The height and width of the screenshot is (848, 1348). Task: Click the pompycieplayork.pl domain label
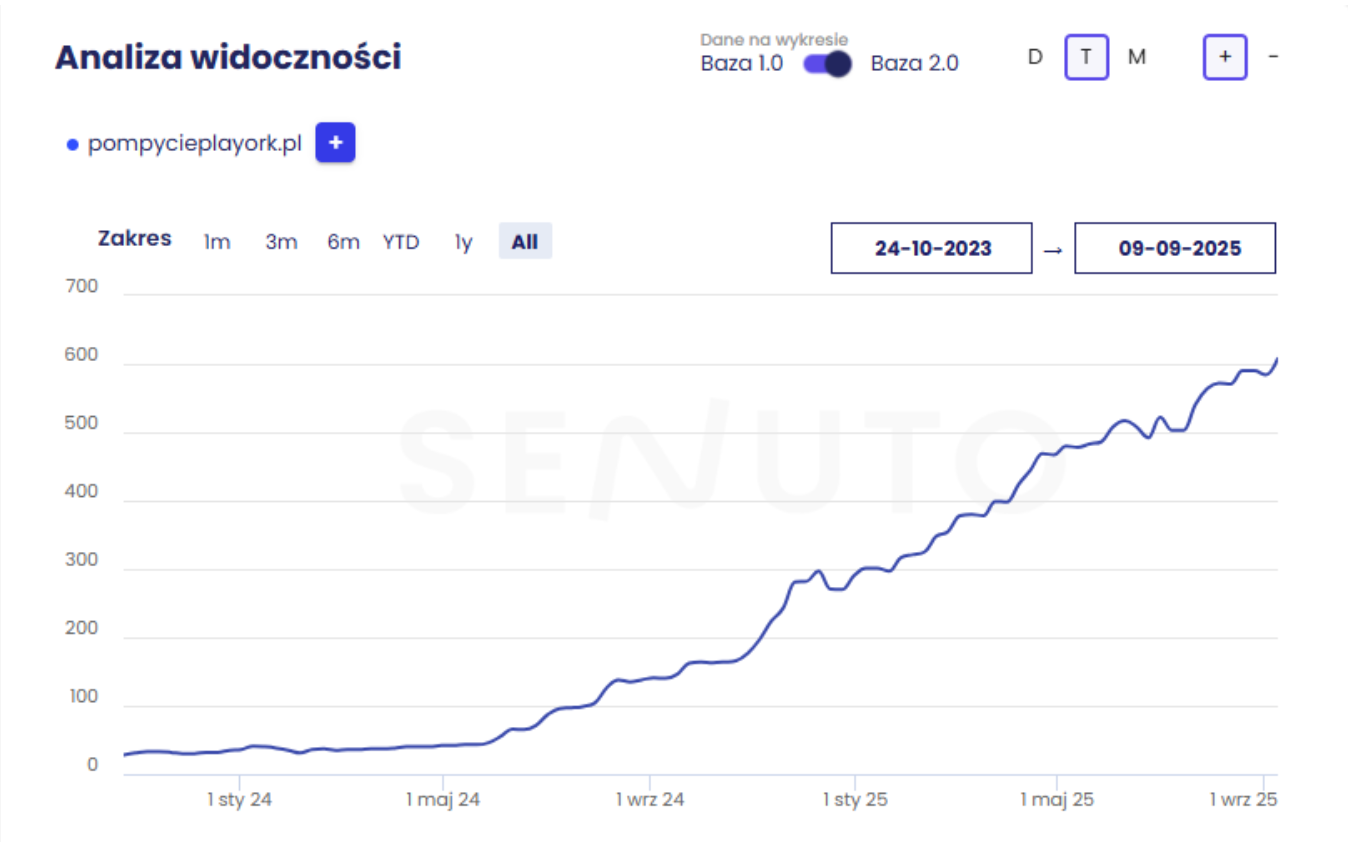tap(195, 144)
